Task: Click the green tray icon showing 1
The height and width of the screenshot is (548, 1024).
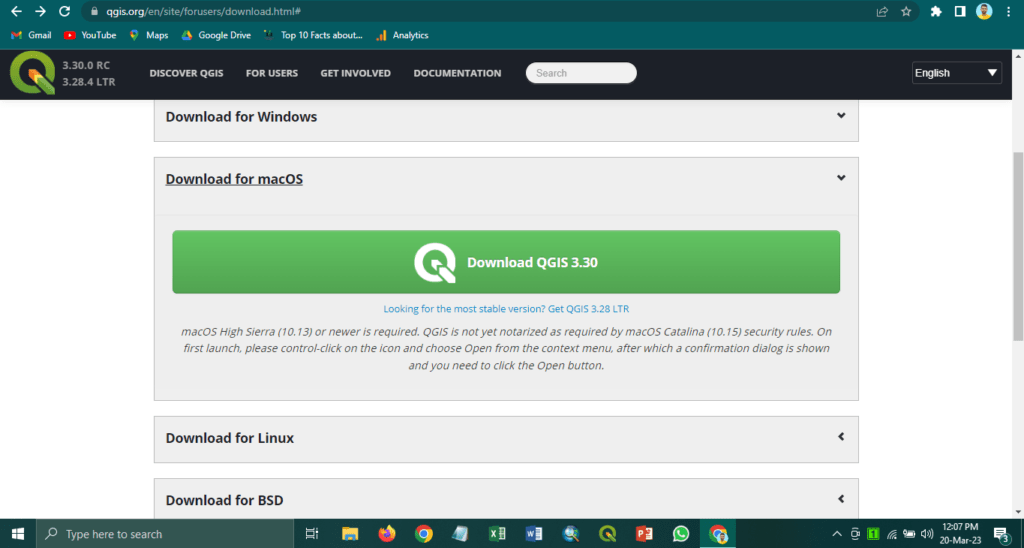Action: 873,534
